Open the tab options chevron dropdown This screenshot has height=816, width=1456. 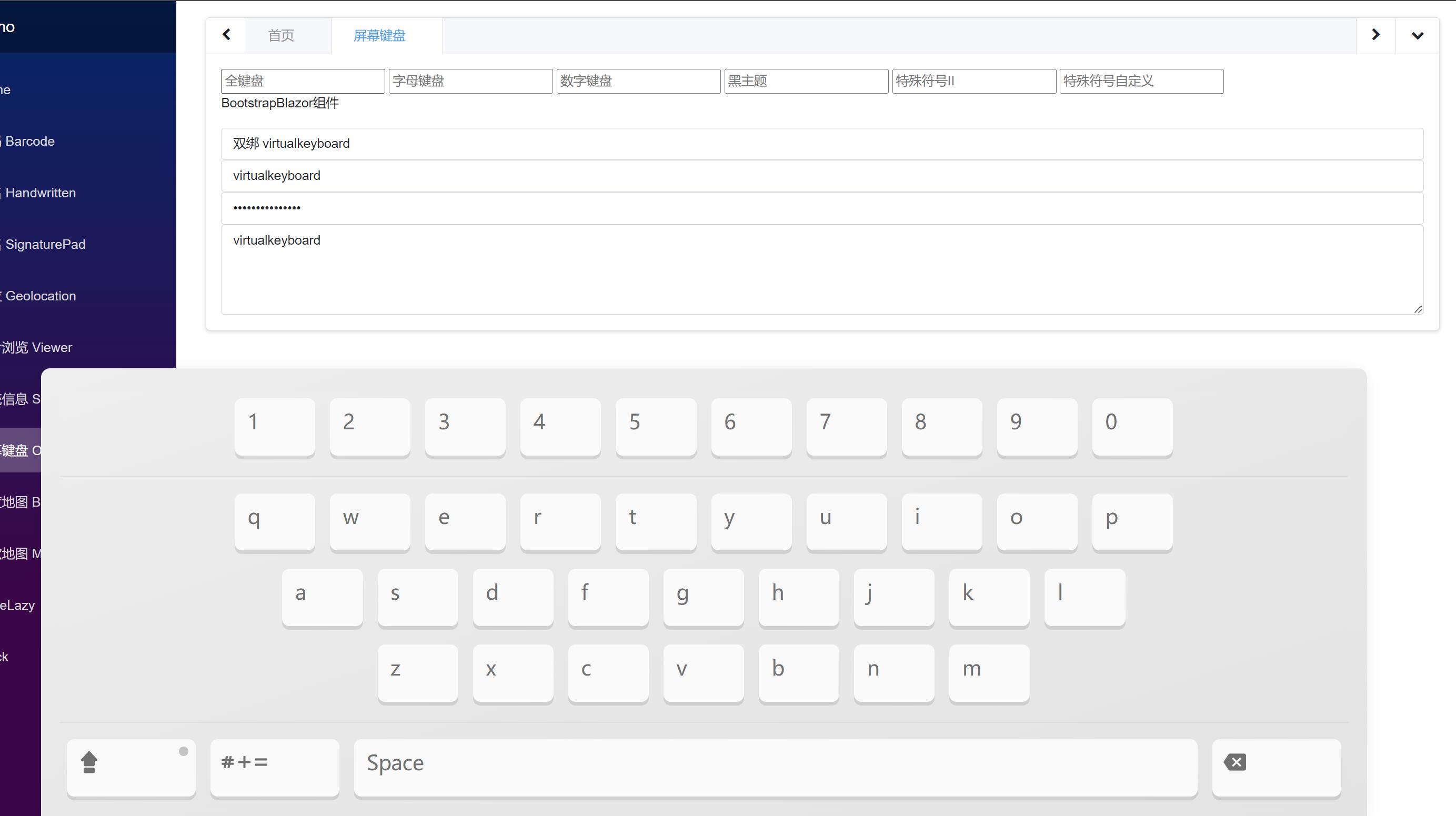pyautogui.click(x=1417, y=36)
